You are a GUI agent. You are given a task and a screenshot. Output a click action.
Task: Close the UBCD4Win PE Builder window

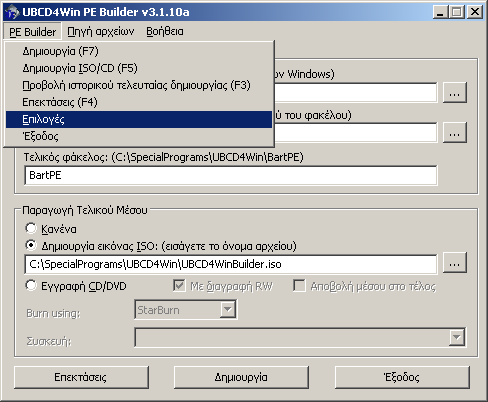(x=475, y=12)
